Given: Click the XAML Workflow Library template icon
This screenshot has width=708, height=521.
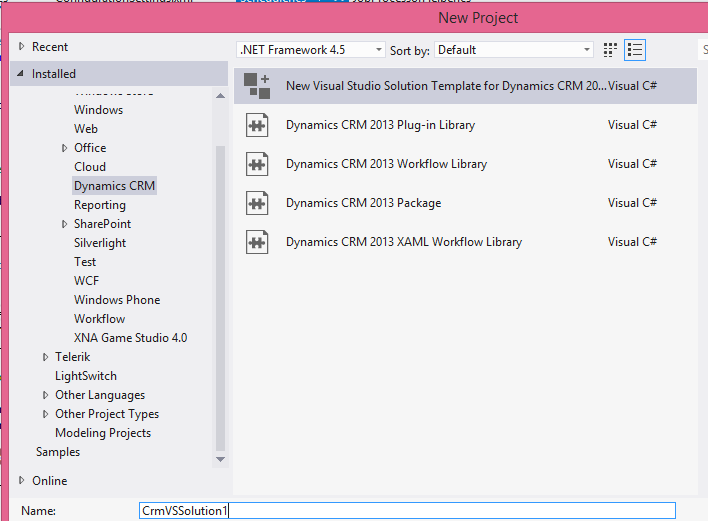Looking at the screenshot, I should [x=258, y=242].
